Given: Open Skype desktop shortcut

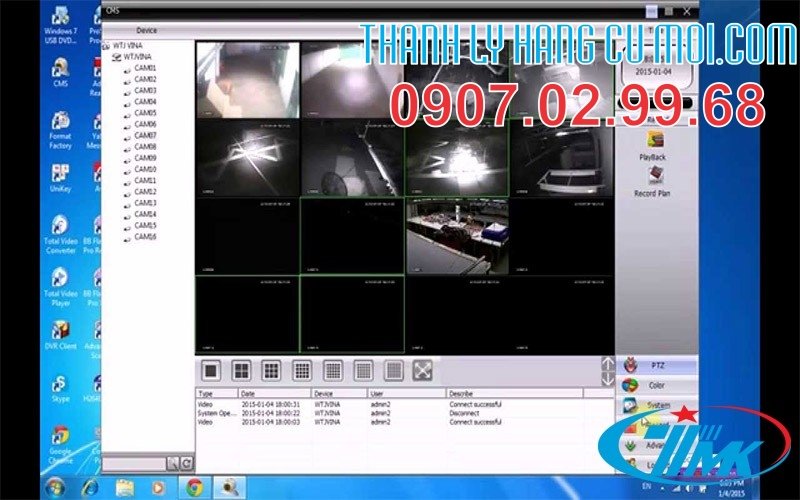Looking at the screenshot, I should (x=60, y=389).
